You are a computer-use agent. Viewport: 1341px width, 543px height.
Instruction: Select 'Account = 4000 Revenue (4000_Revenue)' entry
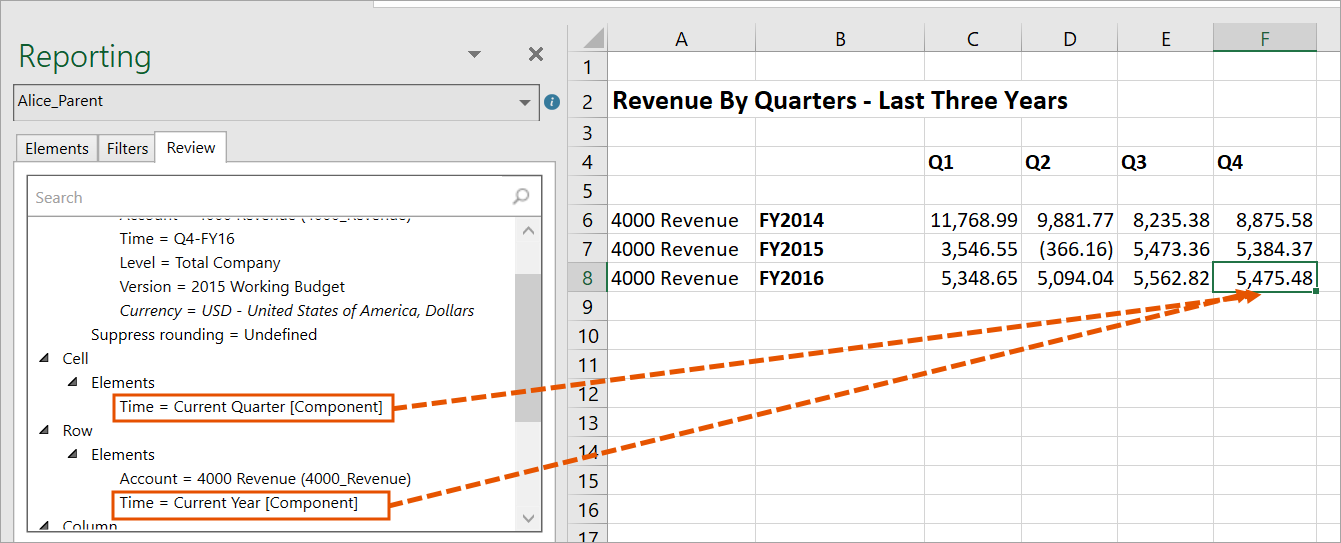pos(265,479)
